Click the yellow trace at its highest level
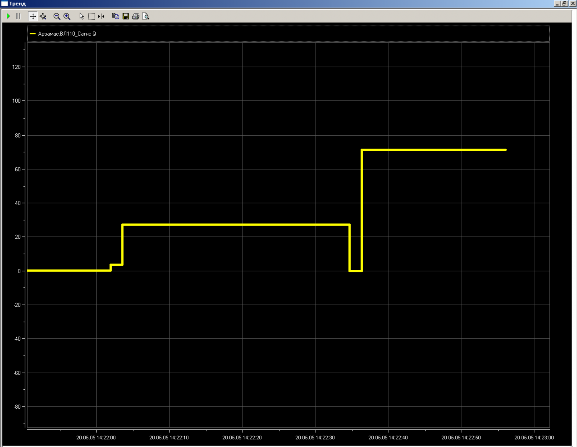The height and width of the screenshot is (447, 577). [x=434, y=150]
